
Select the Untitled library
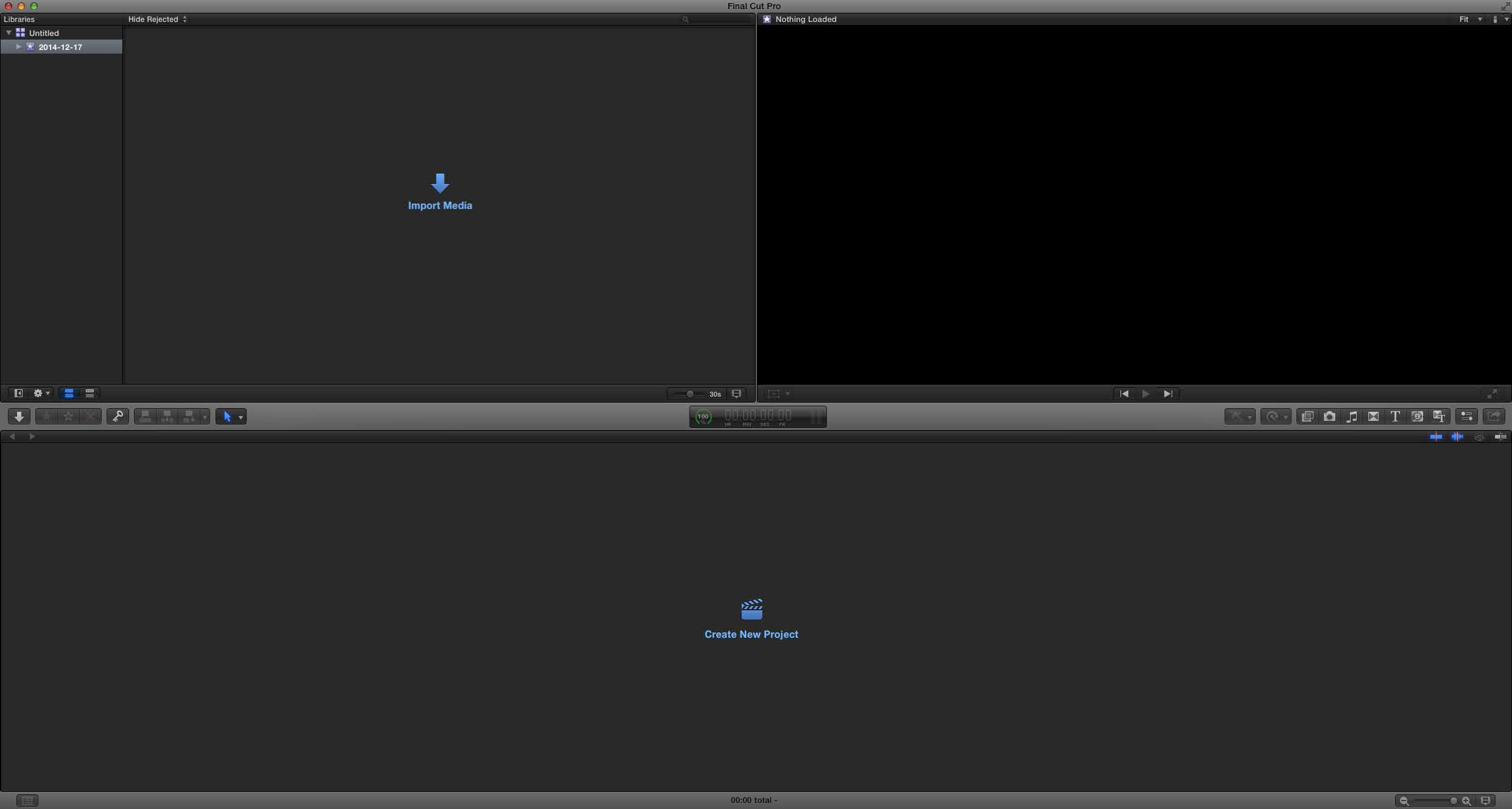coord(44,33)
